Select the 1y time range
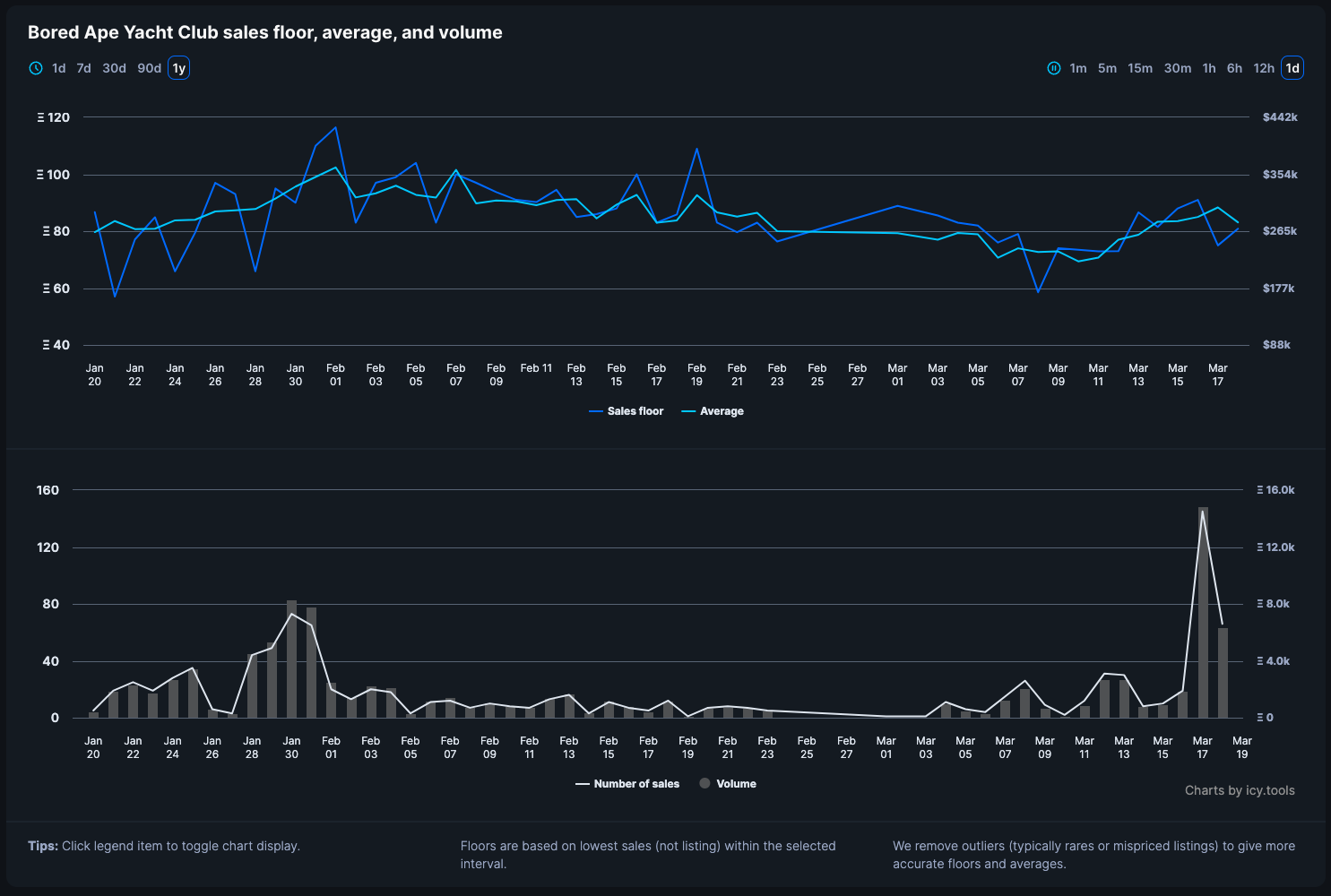This screenshot has width=1331, height=896. click(x=179, y=68)
